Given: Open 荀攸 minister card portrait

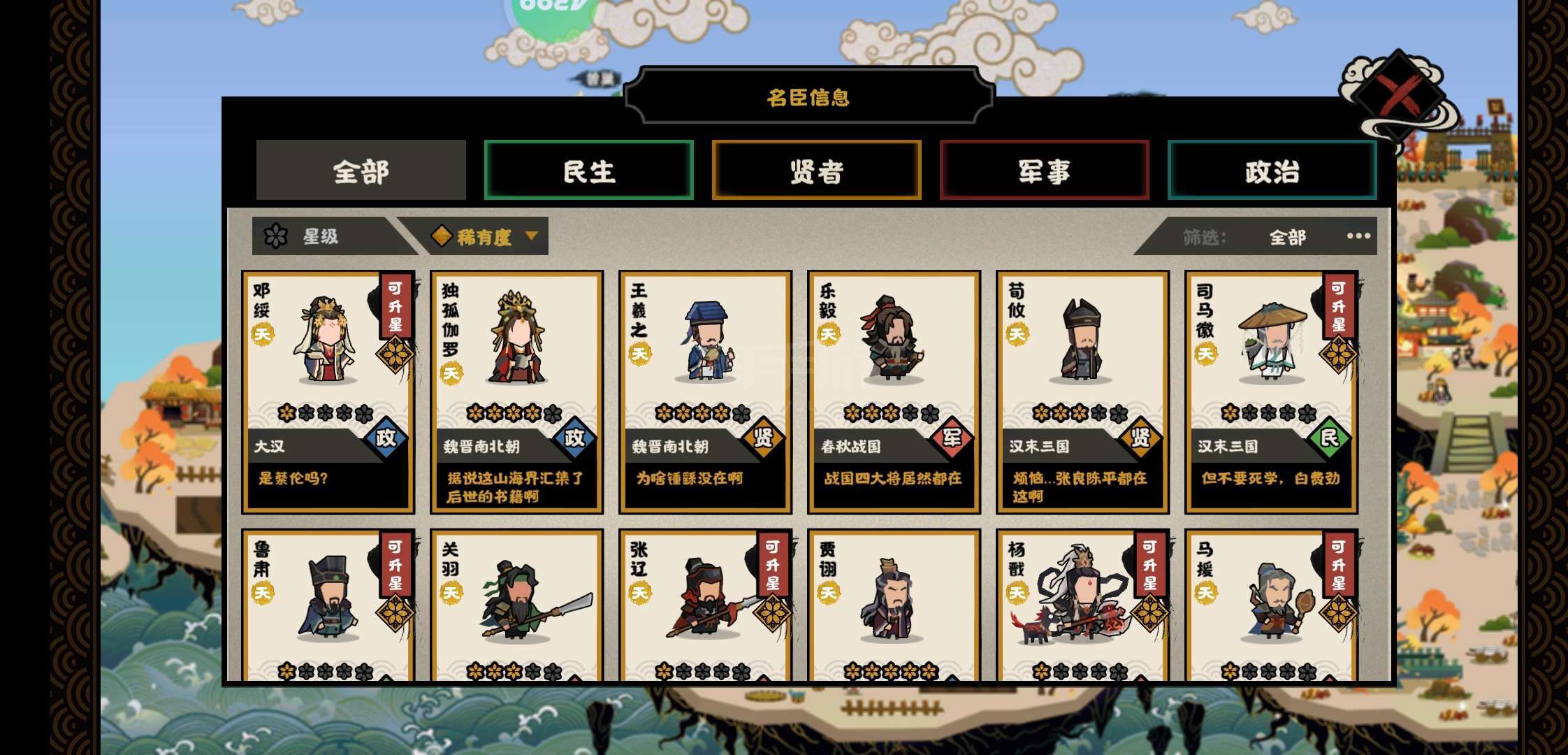Looking at the screenshot, I should tap(1082, 343).
